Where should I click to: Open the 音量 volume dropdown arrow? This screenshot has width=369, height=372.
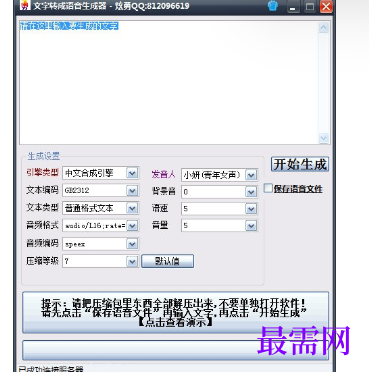(251, 226)
